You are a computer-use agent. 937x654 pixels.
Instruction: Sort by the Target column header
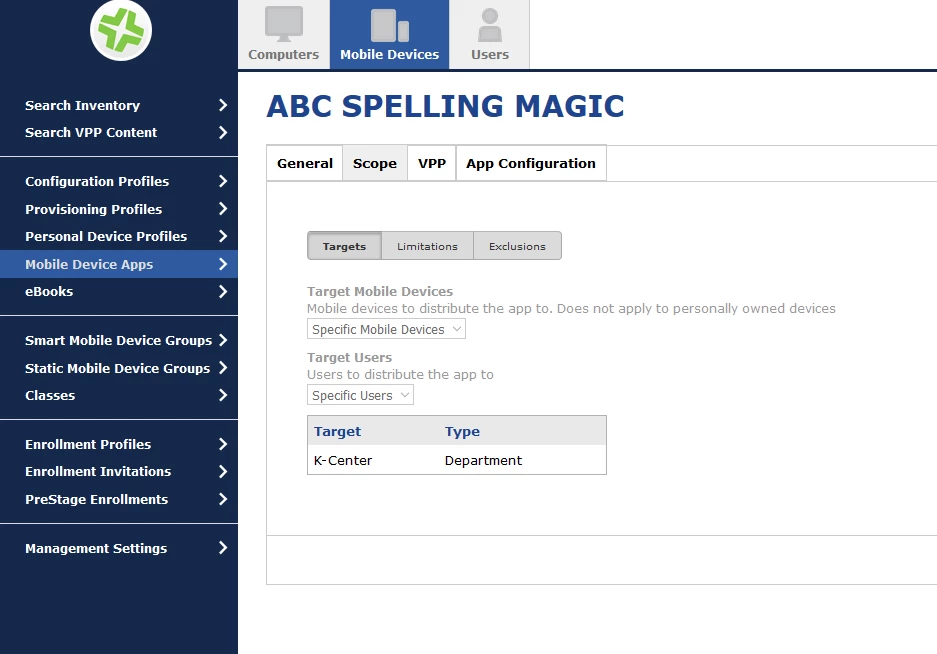(338, 431)
